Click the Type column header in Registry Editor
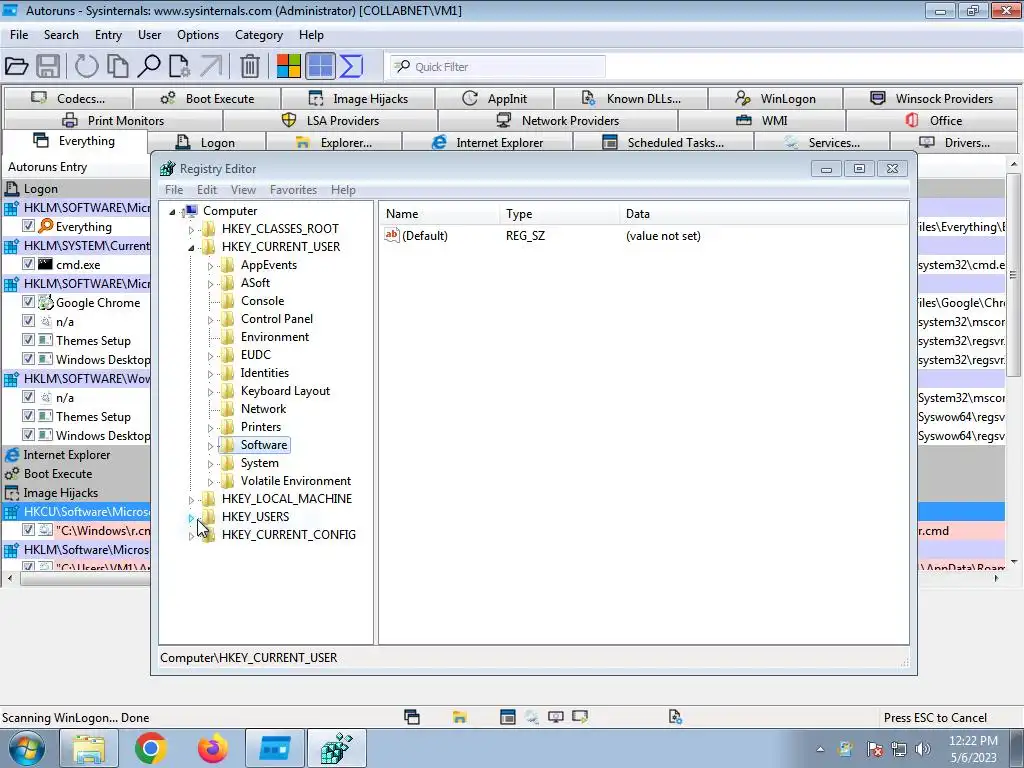The image size is (1024, 768). point(559,214)
